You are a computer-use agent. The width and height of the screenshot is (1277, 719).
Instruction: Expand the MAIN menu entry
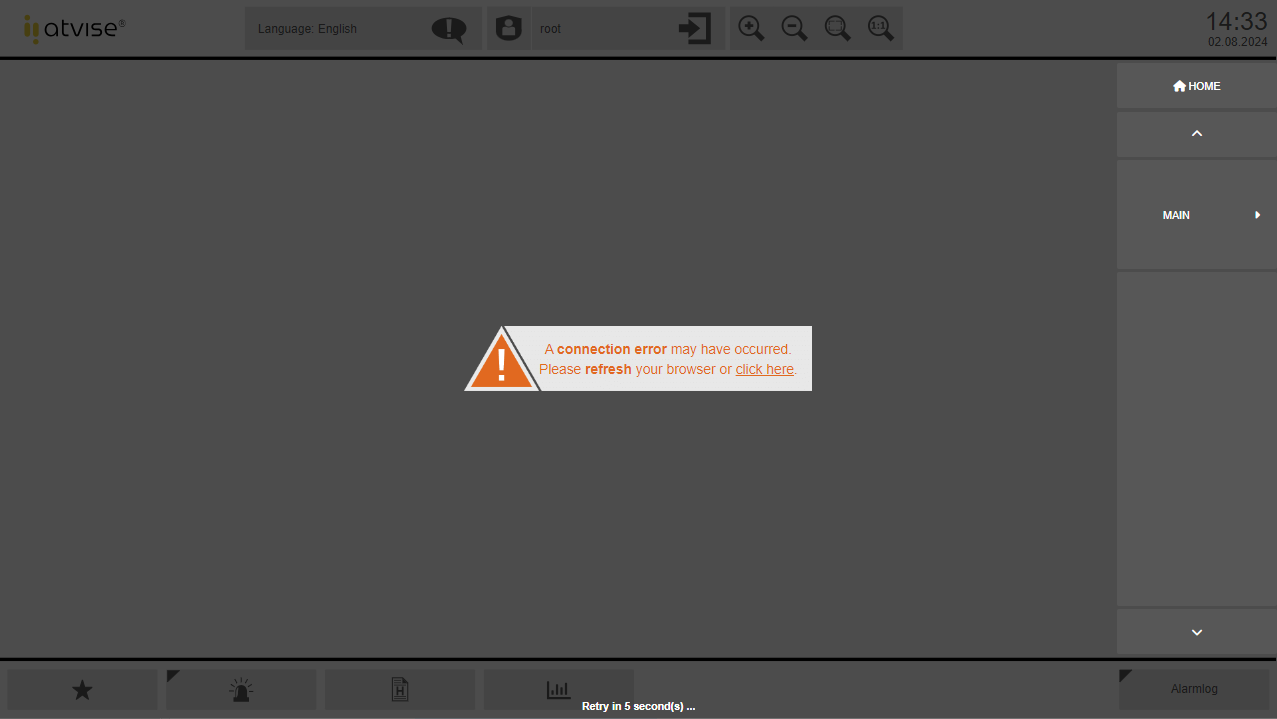(x=1196, y=214)
